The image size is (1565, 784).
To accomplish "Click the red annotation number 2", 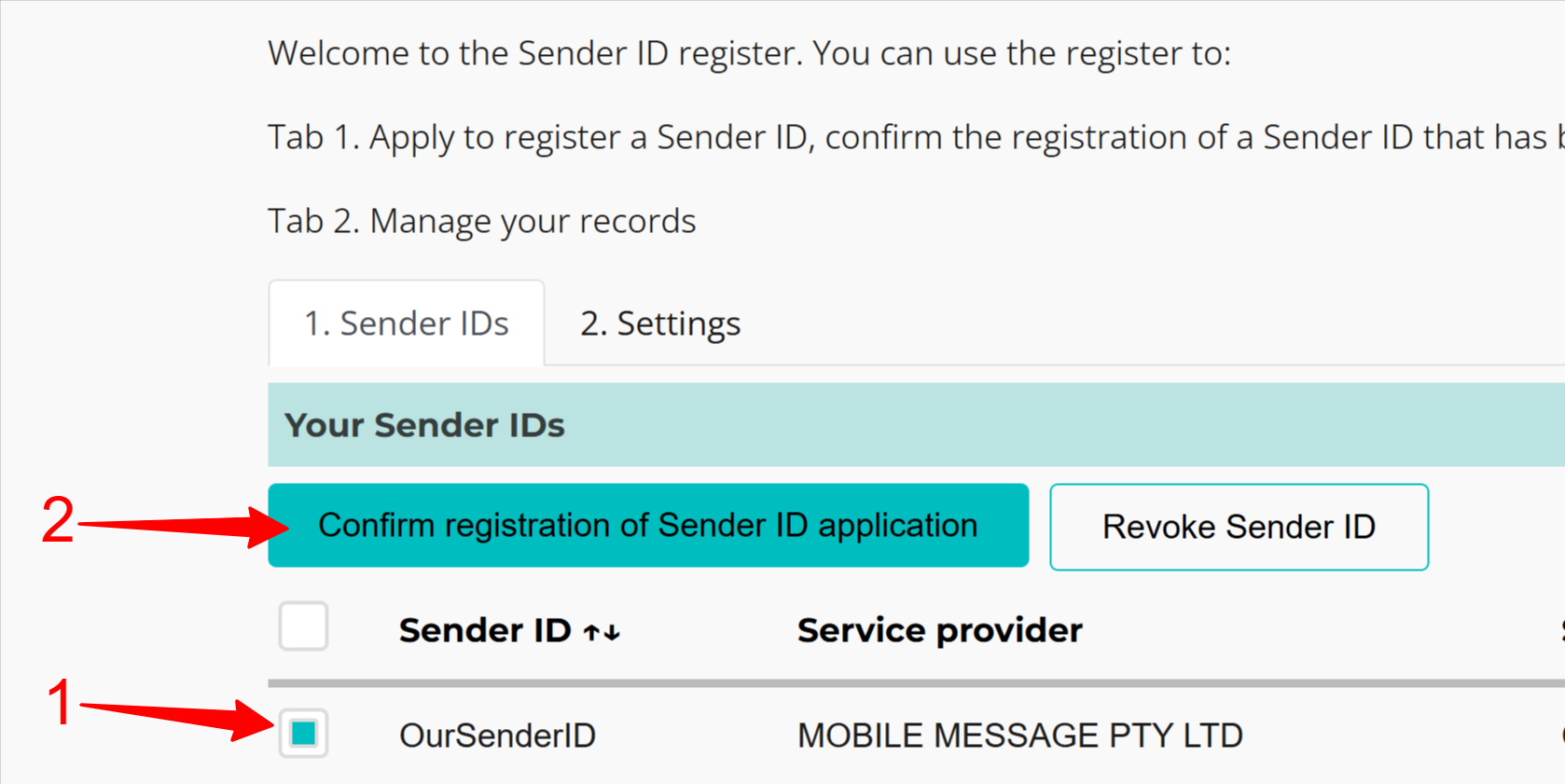I will coord(58,519).
